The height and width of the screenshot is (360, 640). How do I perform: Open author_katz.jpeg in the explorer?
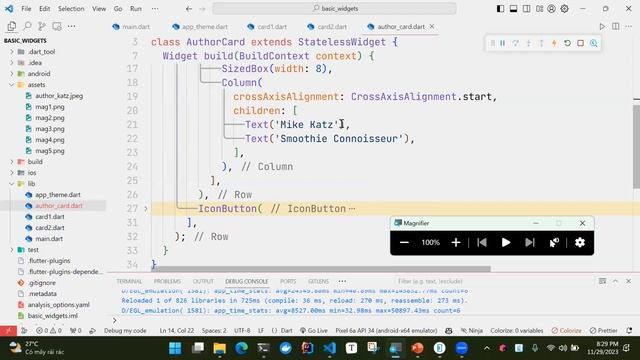[x=59, y=96]
